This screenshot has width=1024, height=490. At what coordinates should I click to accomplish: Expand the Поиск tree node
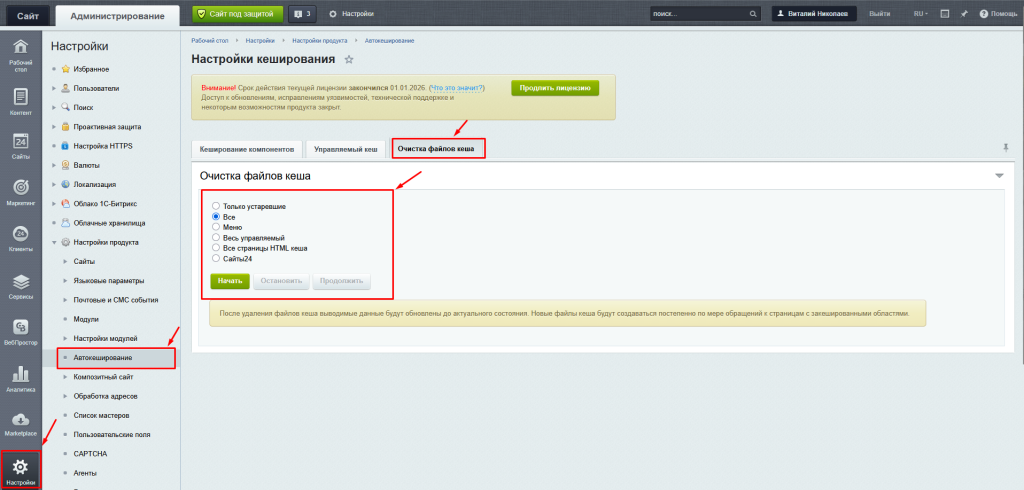(x=54, y=107)
